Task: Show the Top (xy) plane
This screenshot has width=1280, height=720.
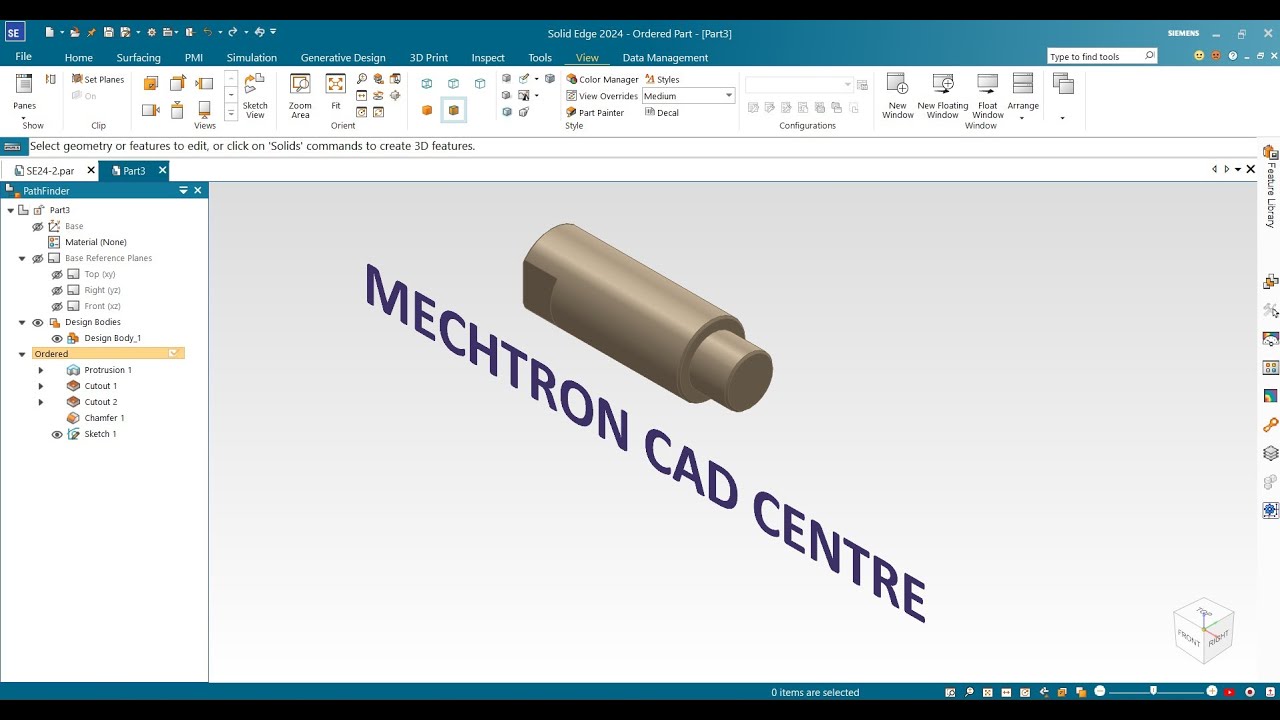Action: coord(57,274)
